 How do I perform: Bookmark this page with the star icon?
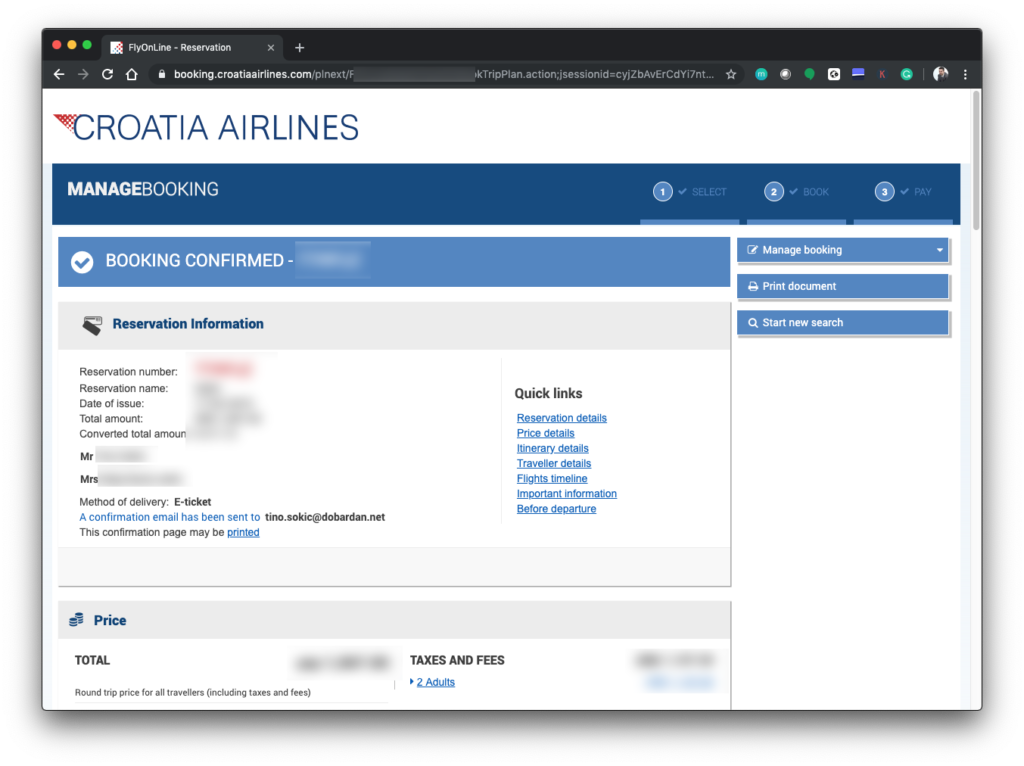[x=731, y=74]
